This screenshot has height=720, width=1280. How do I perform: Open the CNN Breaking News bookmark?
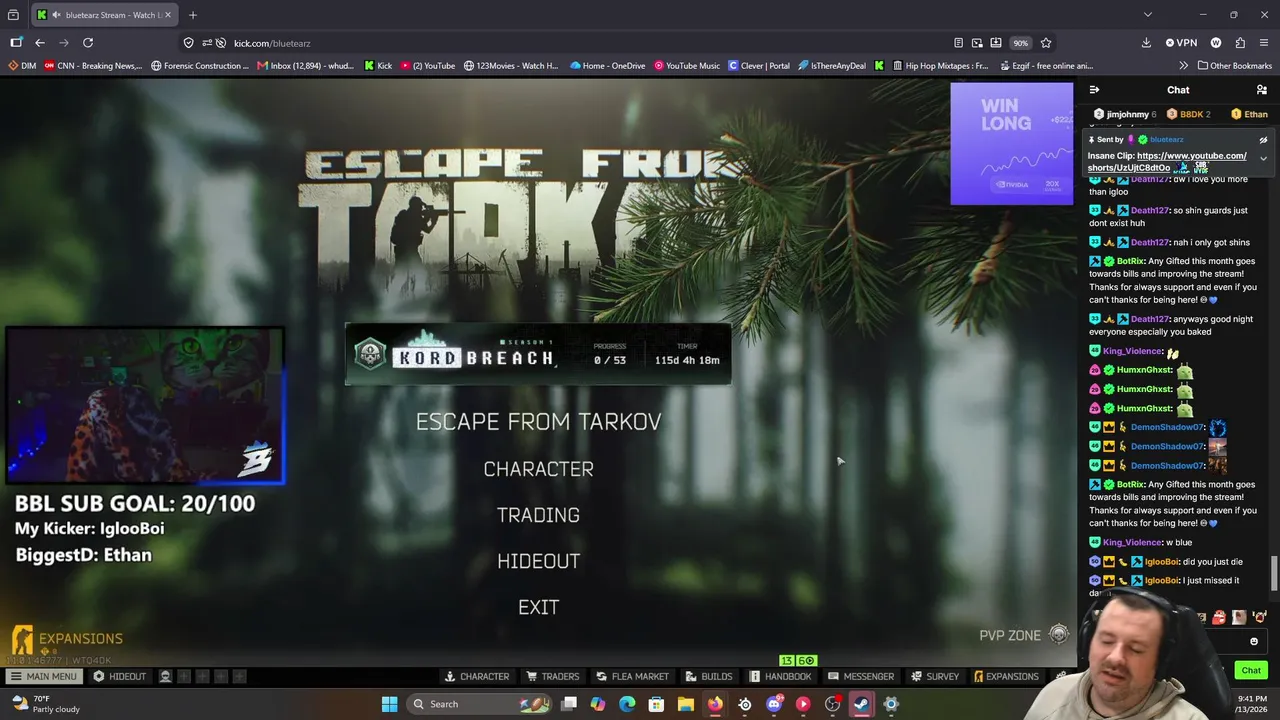pos(93,66)
